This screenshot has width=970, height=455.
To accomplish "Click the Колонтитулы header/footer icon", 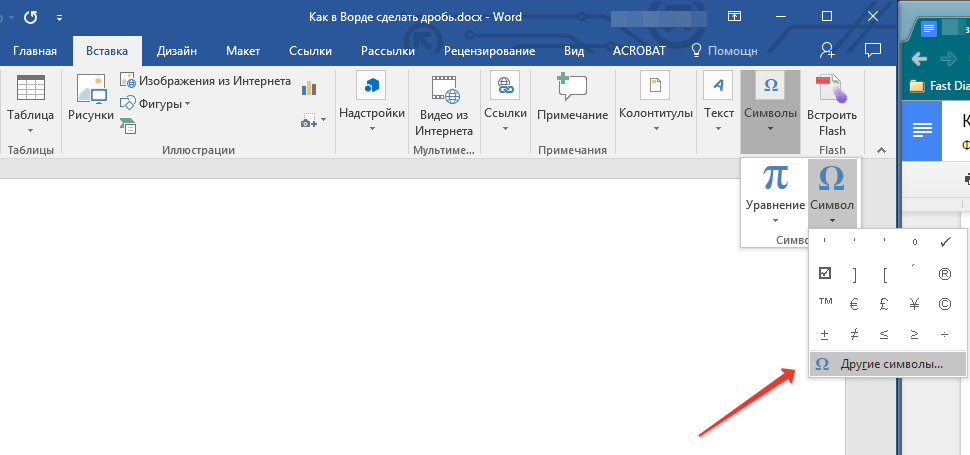I will (x=655, y=98).
